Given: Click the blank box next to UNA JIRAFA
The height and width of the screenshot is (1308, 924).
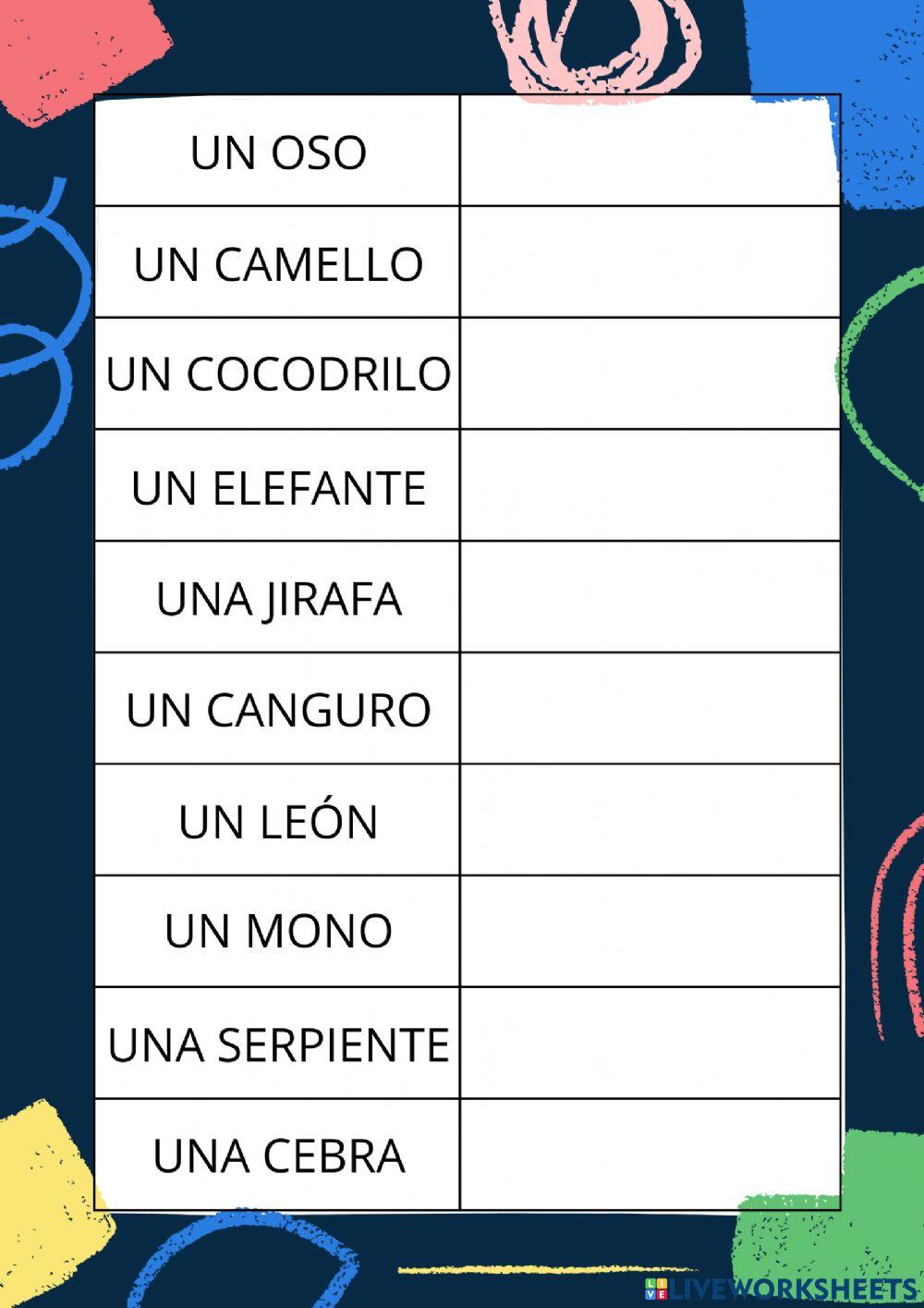Looking at the screenshot, I should [650, 597].
